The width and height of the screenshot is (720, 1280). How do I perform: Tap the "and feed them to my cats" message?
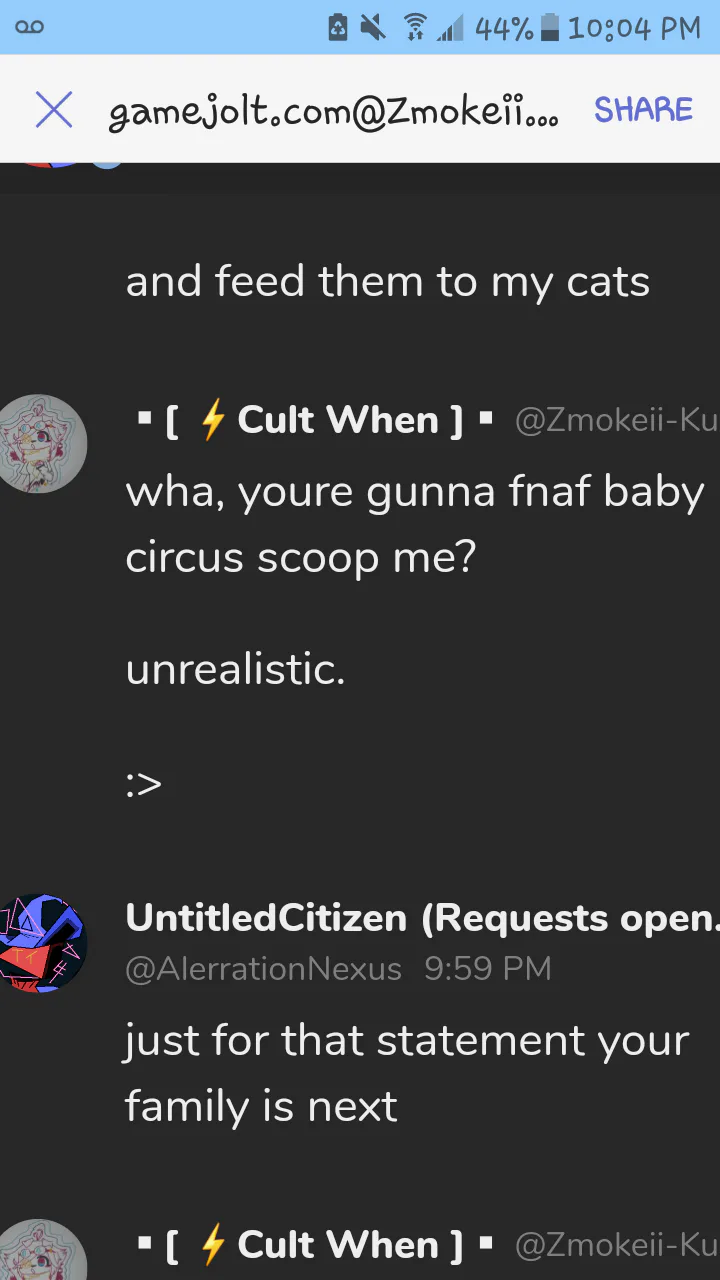(387, 282)
